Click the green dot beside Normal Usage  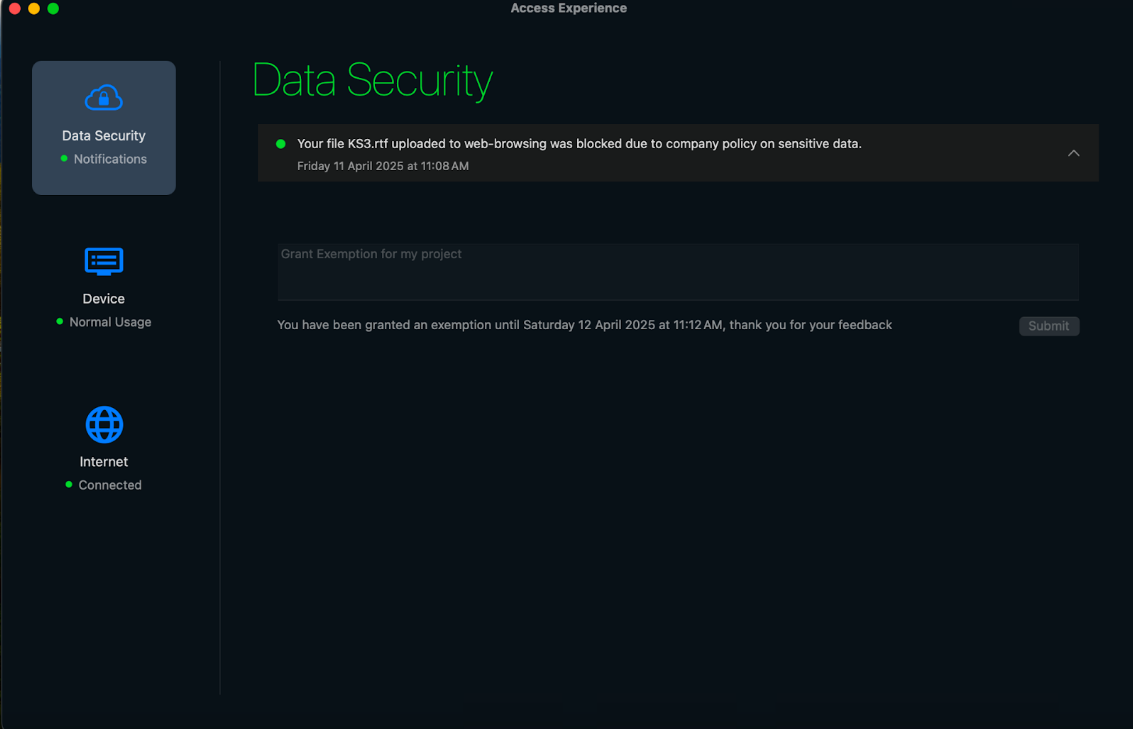pyautogui.click(x=60, y=322)
